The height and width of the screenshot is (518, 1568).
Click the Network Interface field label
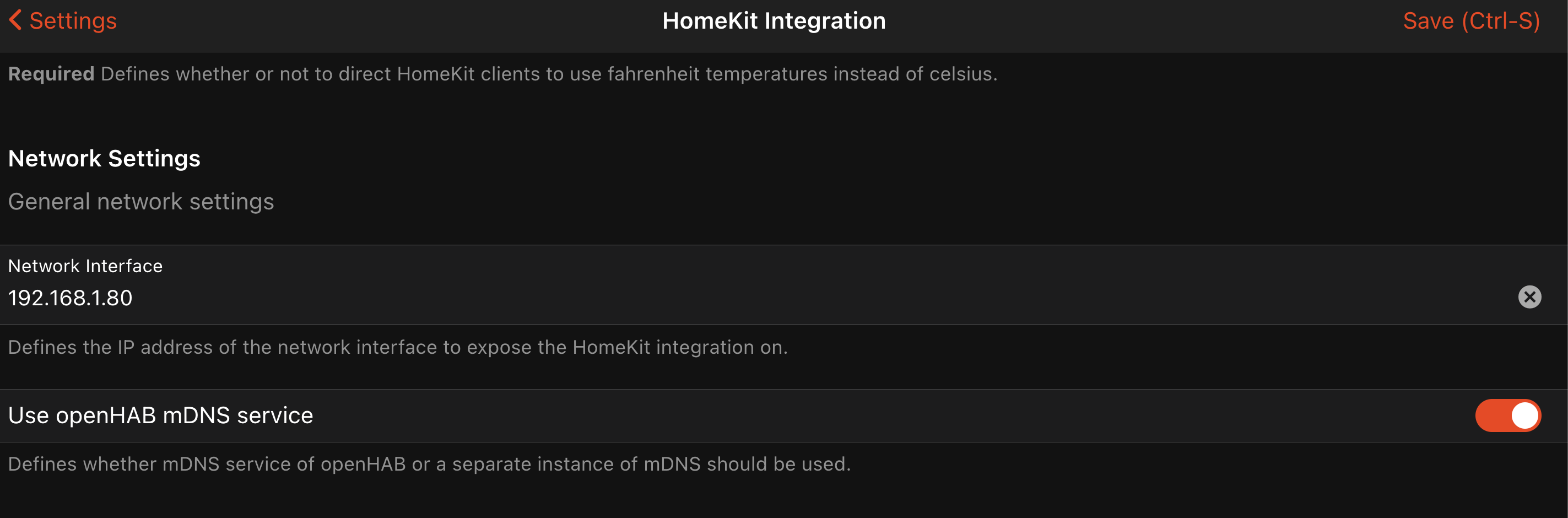(x=85, y=266)
